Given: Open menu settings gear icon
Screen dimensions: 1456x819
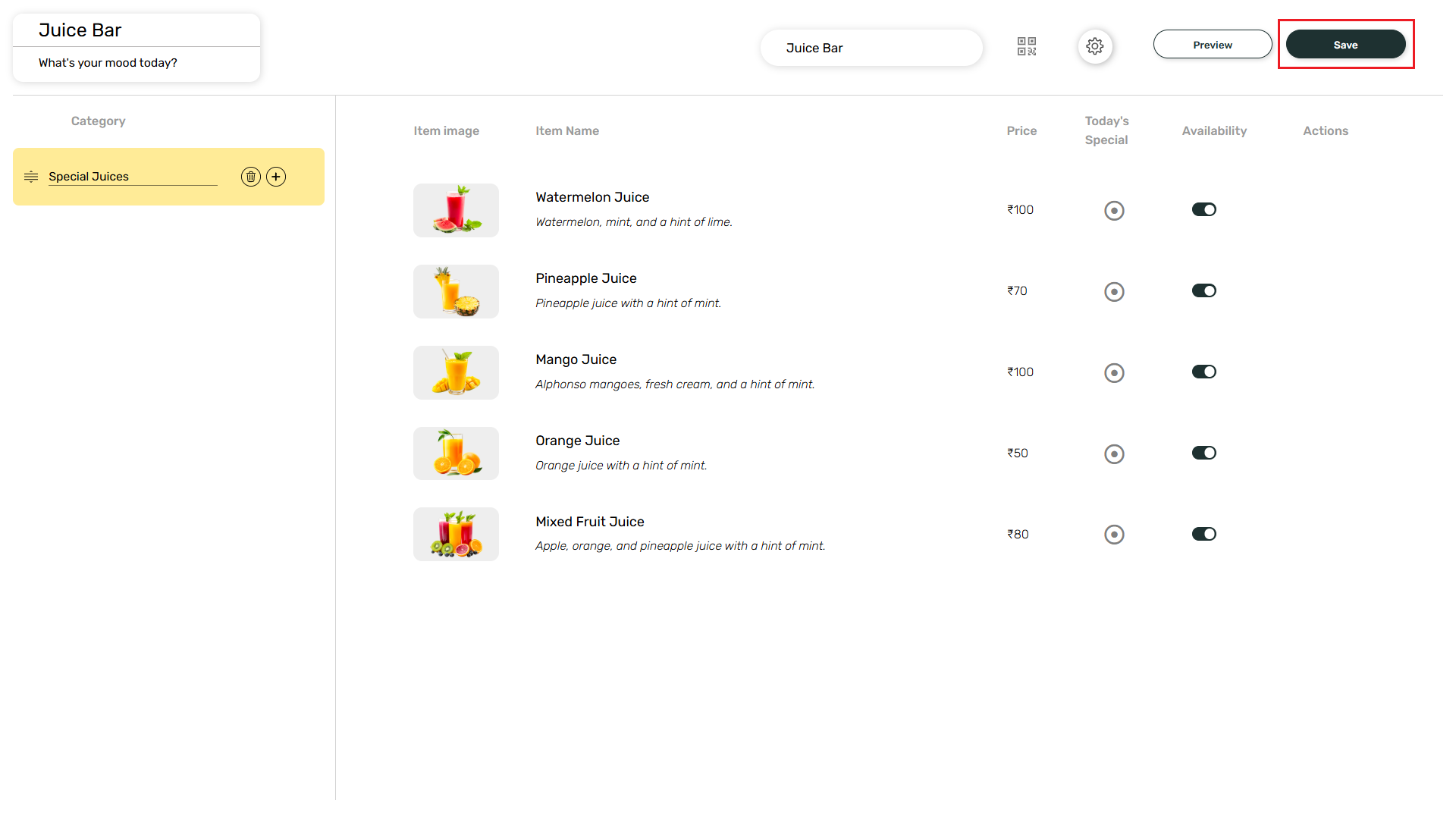Looking at the screenshot, I should [x=1094, y=46].
